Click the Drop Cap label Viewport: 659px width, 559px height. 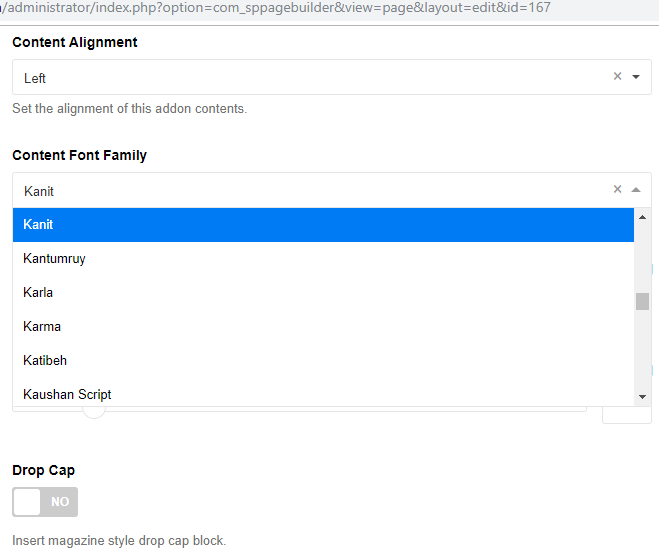coord(43,470)
